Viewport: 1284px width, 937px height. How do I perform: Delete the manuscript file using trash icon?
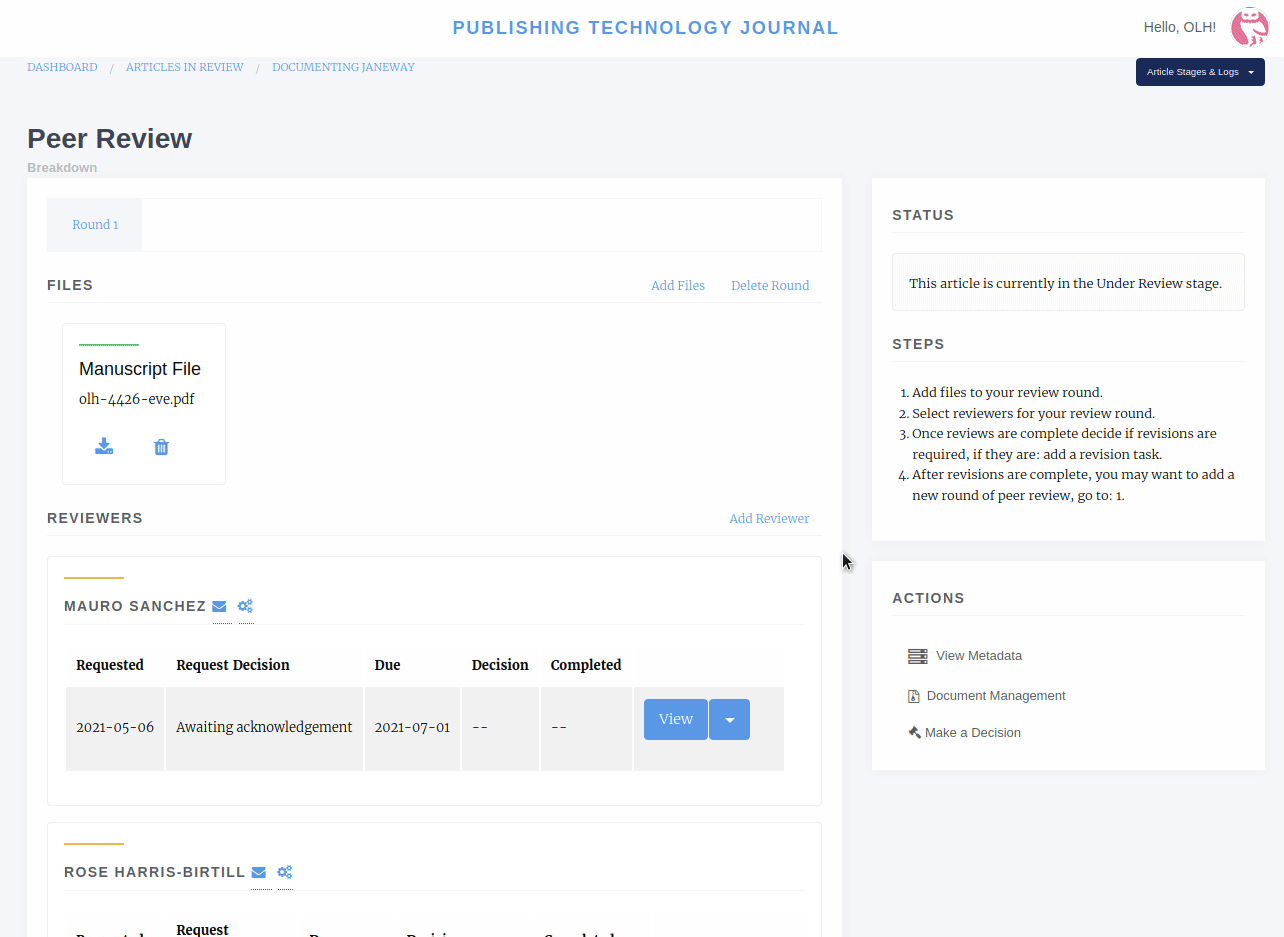[x=161, y=447]
